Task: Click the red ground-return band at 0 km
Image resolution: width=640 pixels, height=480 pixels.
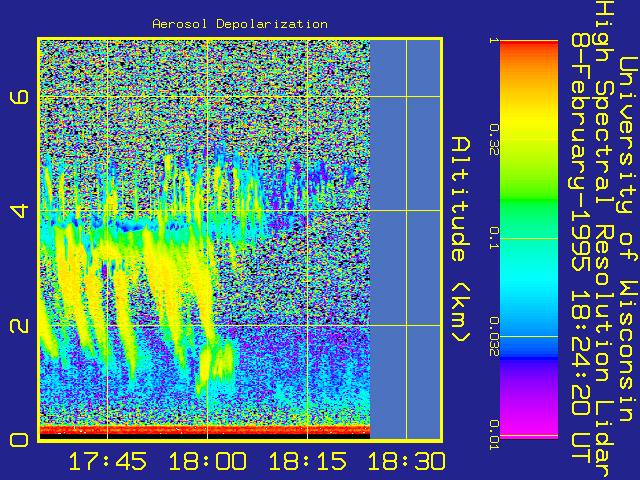Action: 205,430
